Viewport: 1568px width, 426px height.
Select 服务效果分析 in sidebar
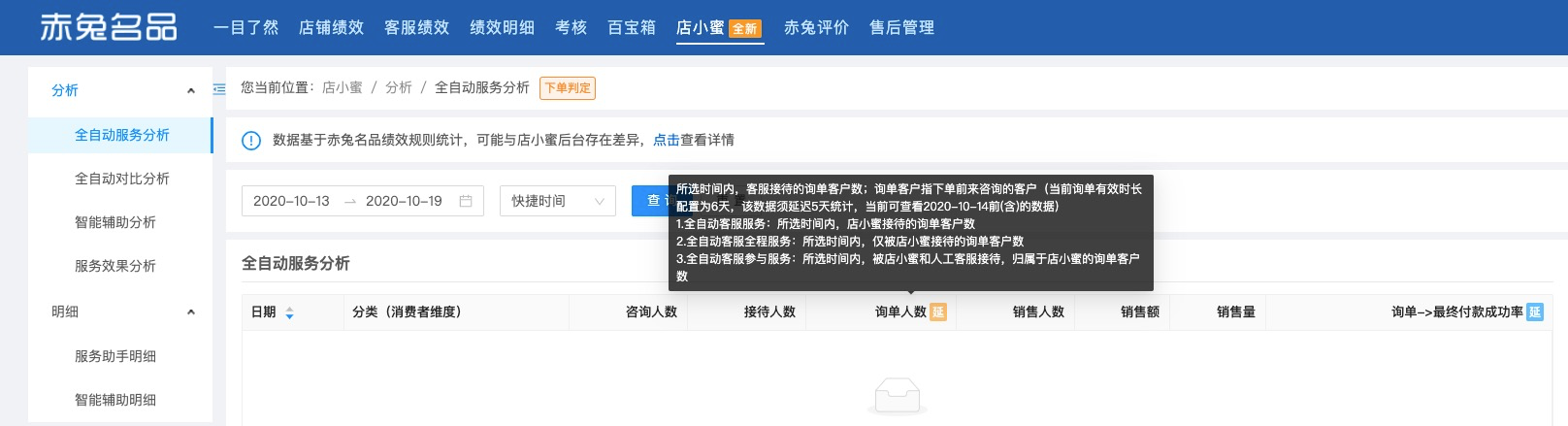(114, 266)
